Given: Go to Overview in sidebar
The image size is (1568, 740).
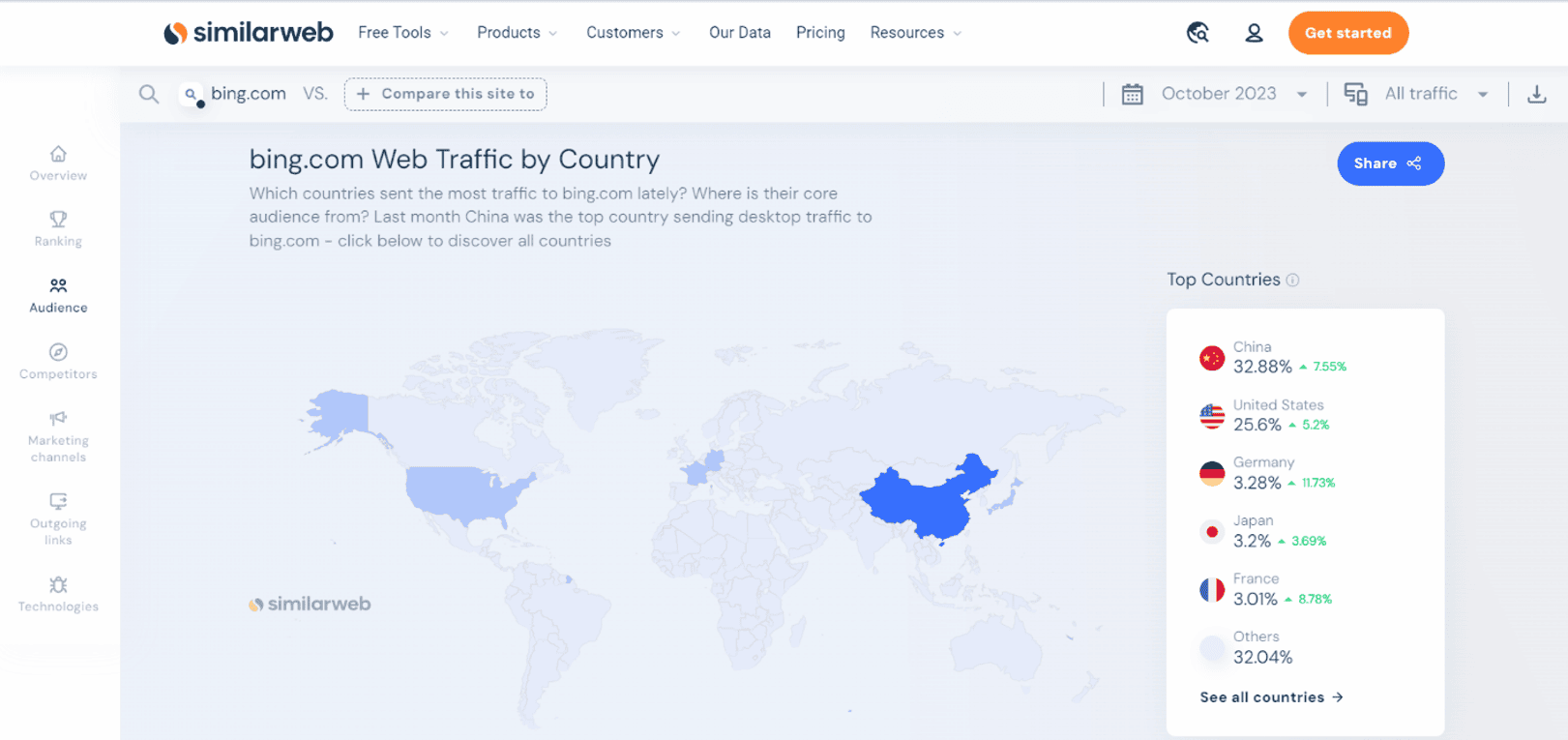Looking at the screenshot, I should (58, 163).
